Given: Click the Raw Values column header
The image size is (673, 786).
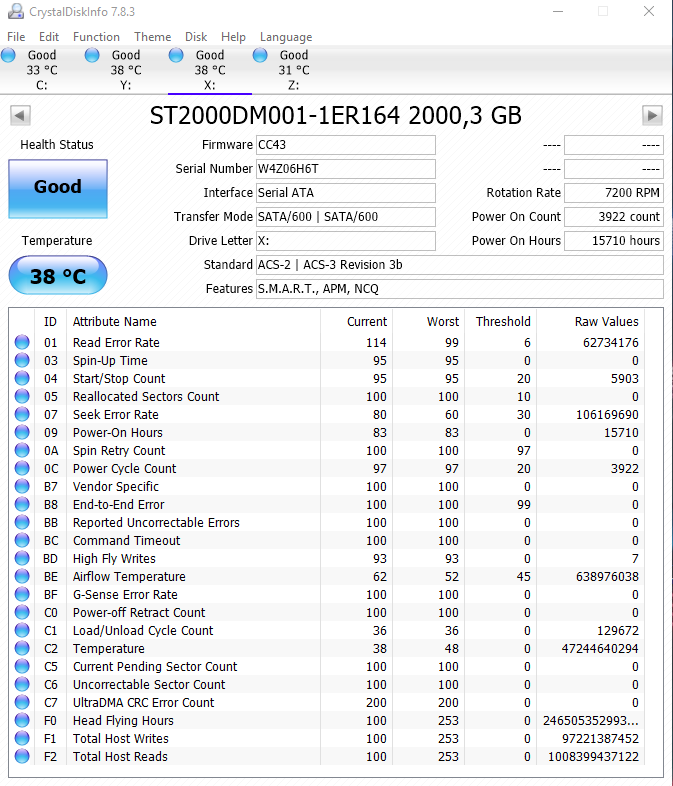Looking at the screenshot, I should 606,321.
